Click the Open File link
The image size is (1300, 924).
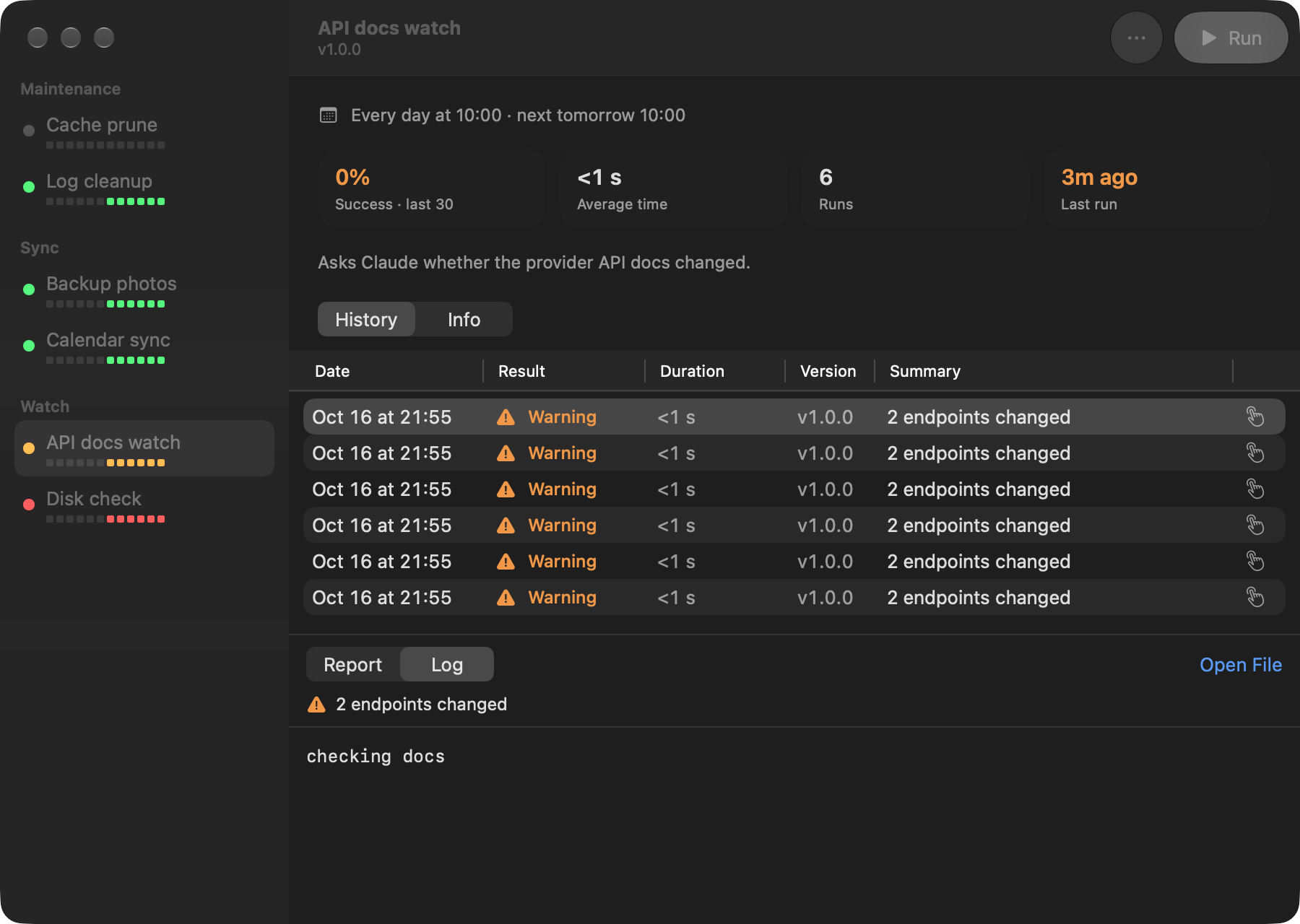pos(1240,665)
